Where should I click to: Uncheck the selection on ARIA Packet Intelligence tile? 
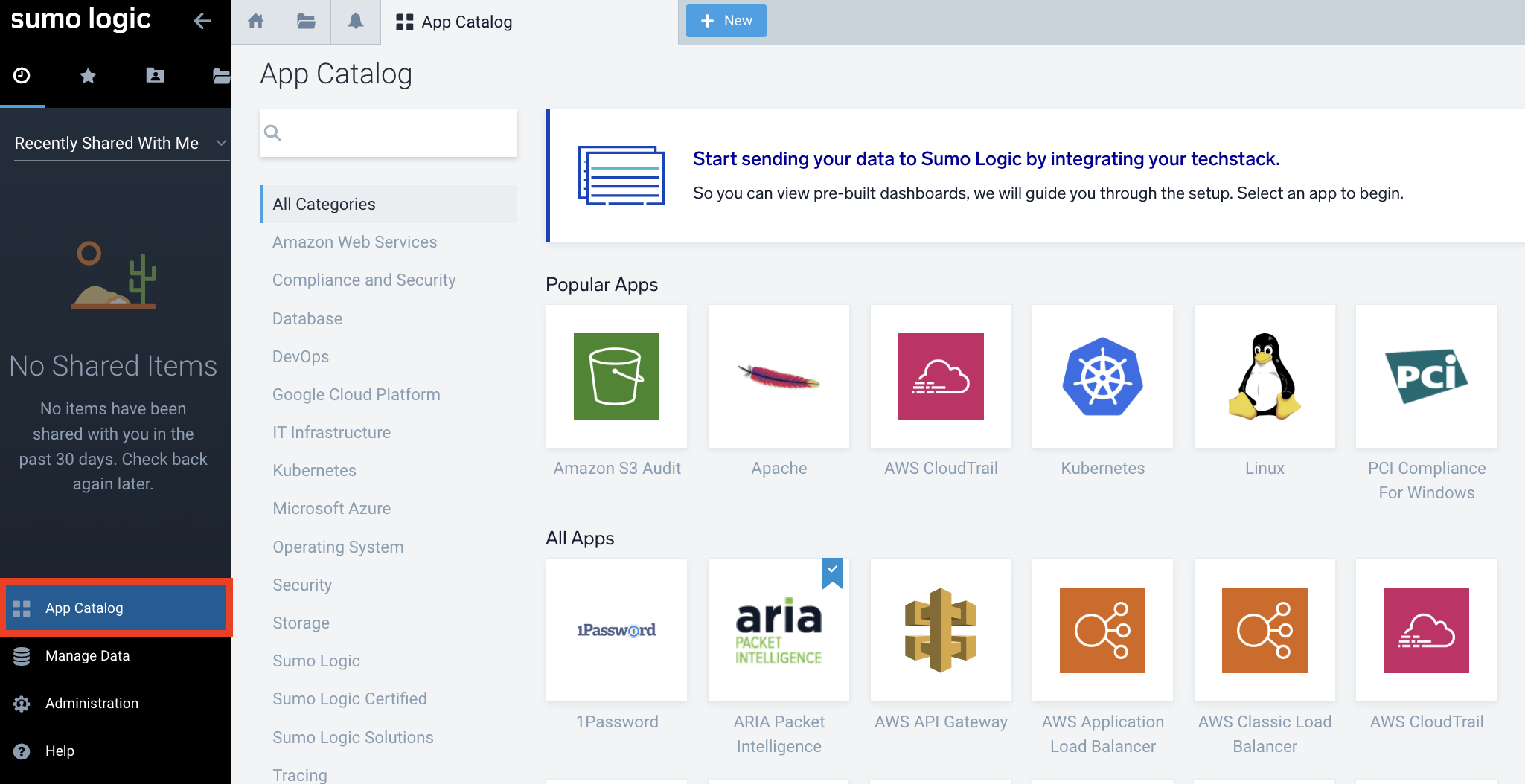tap(833, 572)
